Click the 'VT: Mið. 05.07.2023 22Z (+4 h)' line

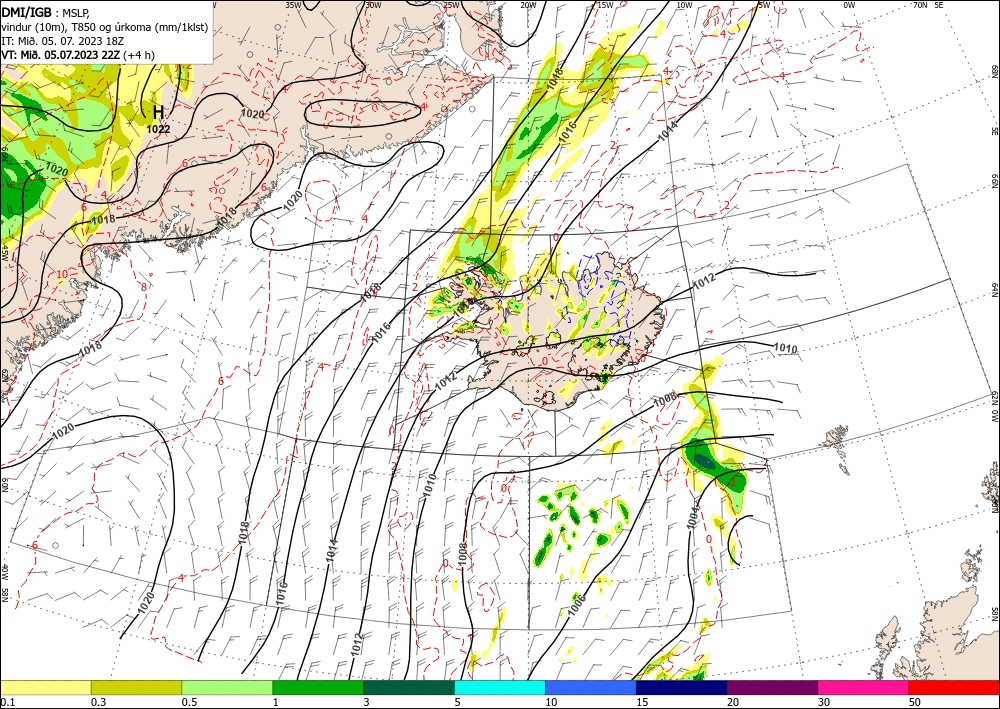coord(78,55)
